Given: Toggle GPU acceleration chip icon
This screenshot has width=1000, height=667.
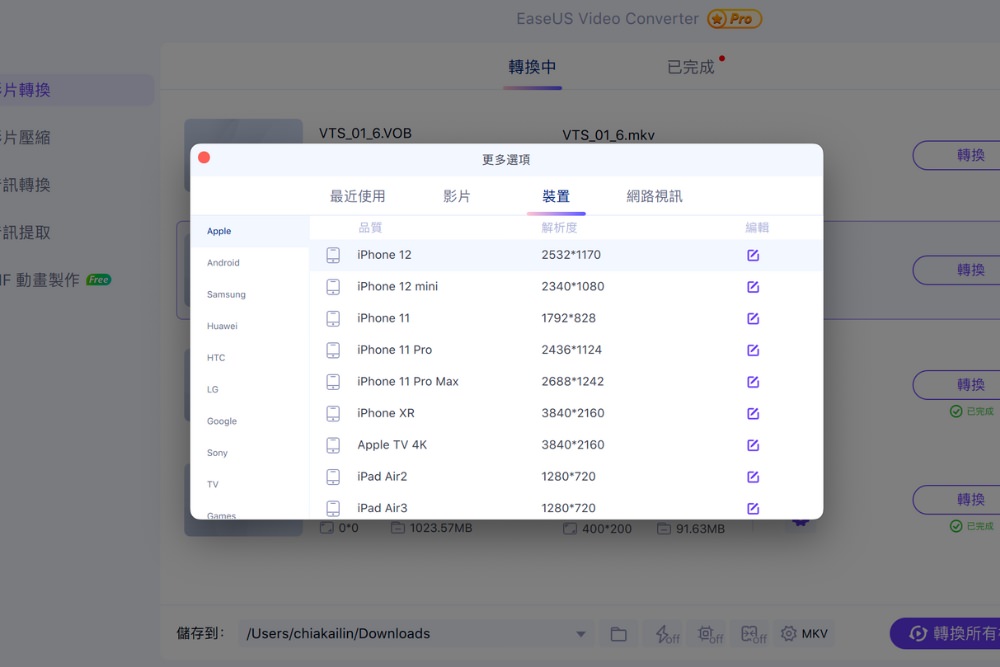Looking at the screenshot, I should (710, 634).
